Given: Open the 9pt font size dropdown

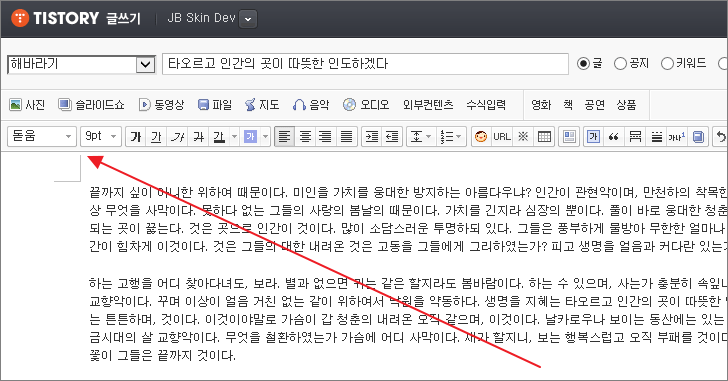Looking at the screenshot, I should (101, 136).
